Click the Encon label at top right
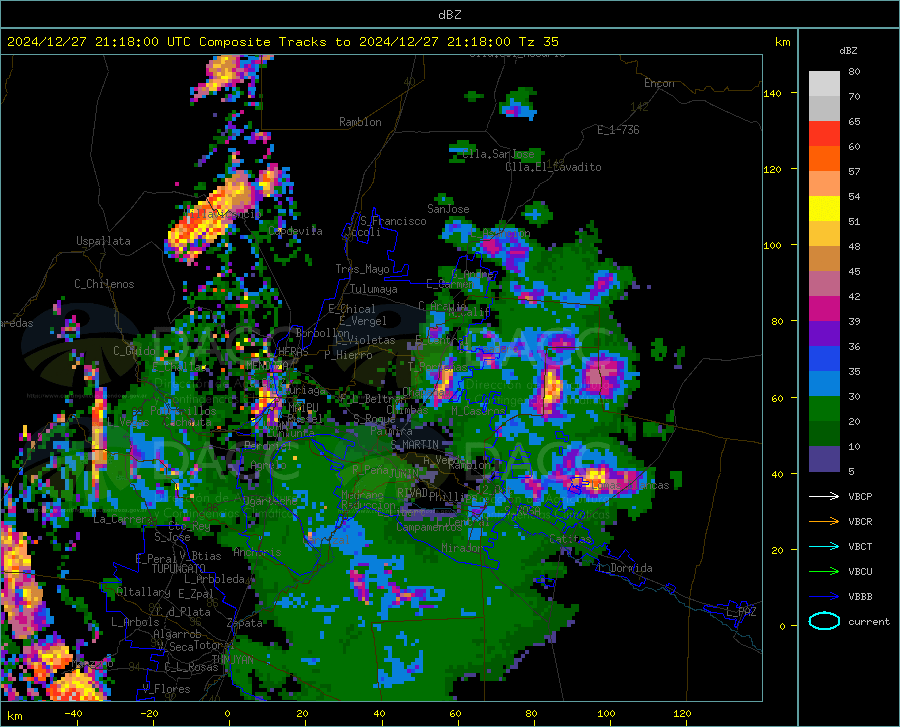The width and height of the screenshot is (900, 727). (x=659, y=83)
